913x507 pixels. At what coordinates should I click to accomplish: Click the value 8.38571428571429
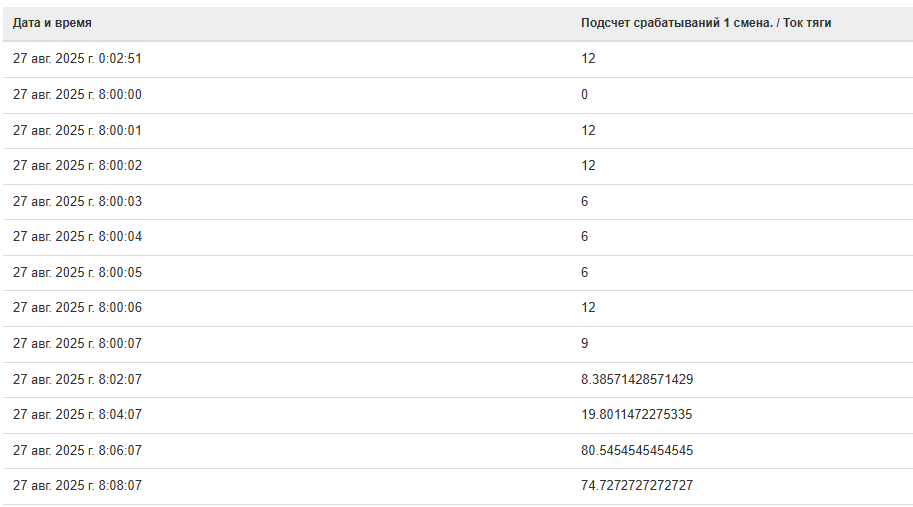637,380
